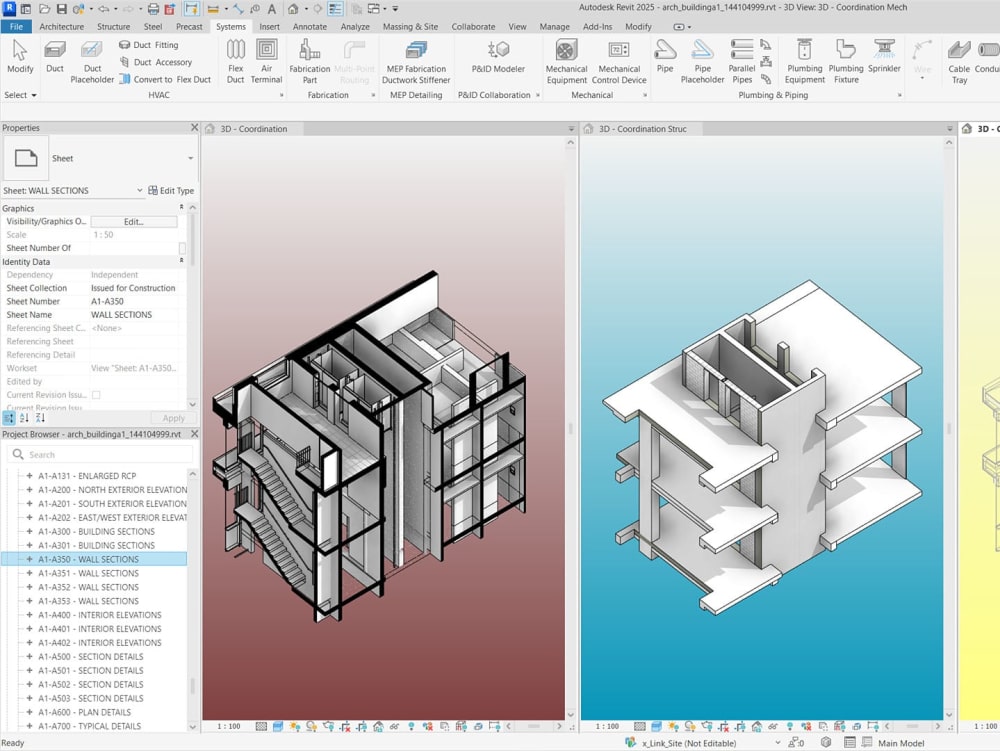1000x751 pixels.
Task: Activate the 3D - Coordination Struc view tab
Action: tap(642, 129)
